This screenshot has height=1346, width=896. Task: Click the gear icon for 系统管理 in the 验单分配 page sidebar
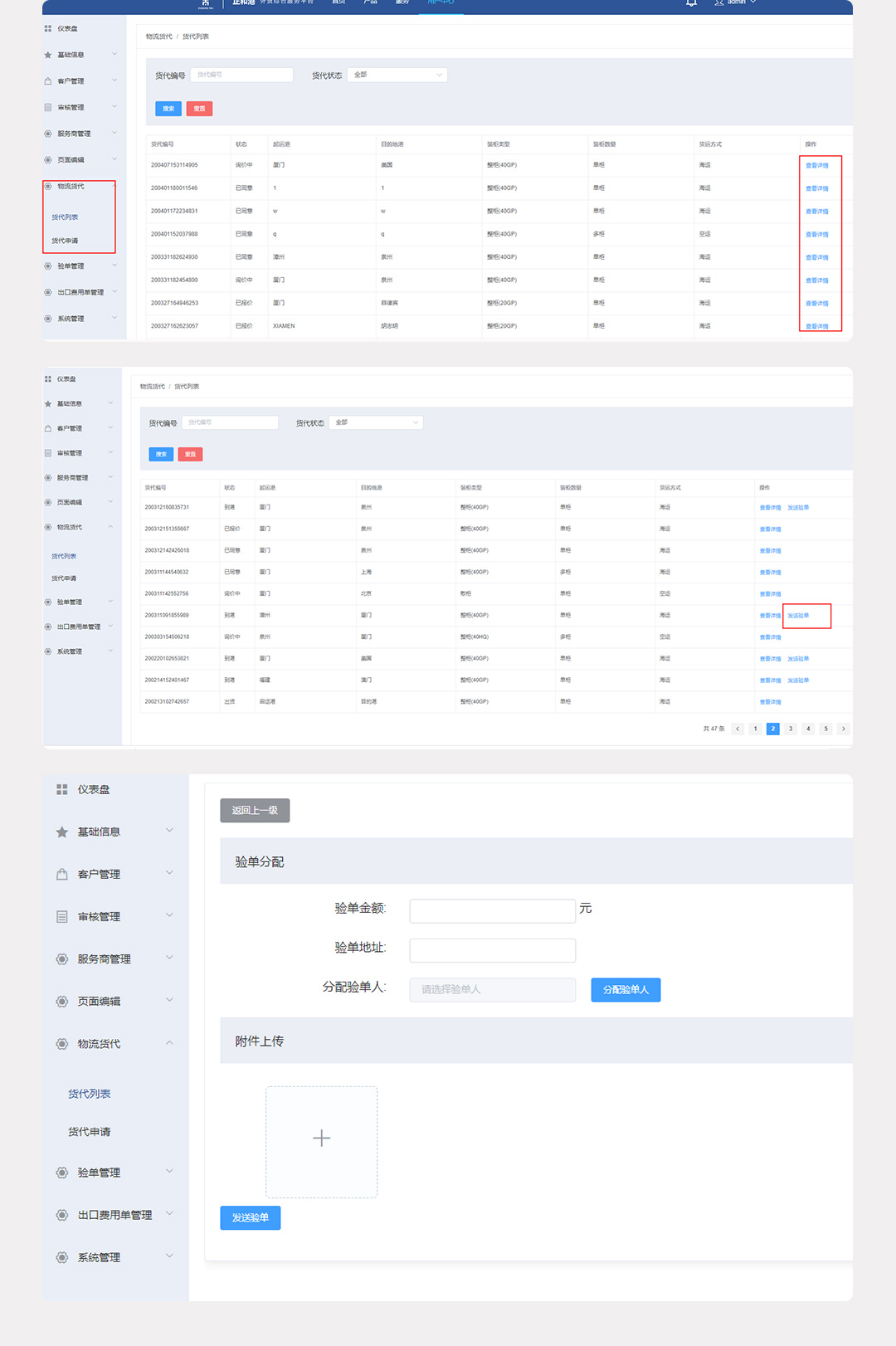click(x=61, y=1257)
